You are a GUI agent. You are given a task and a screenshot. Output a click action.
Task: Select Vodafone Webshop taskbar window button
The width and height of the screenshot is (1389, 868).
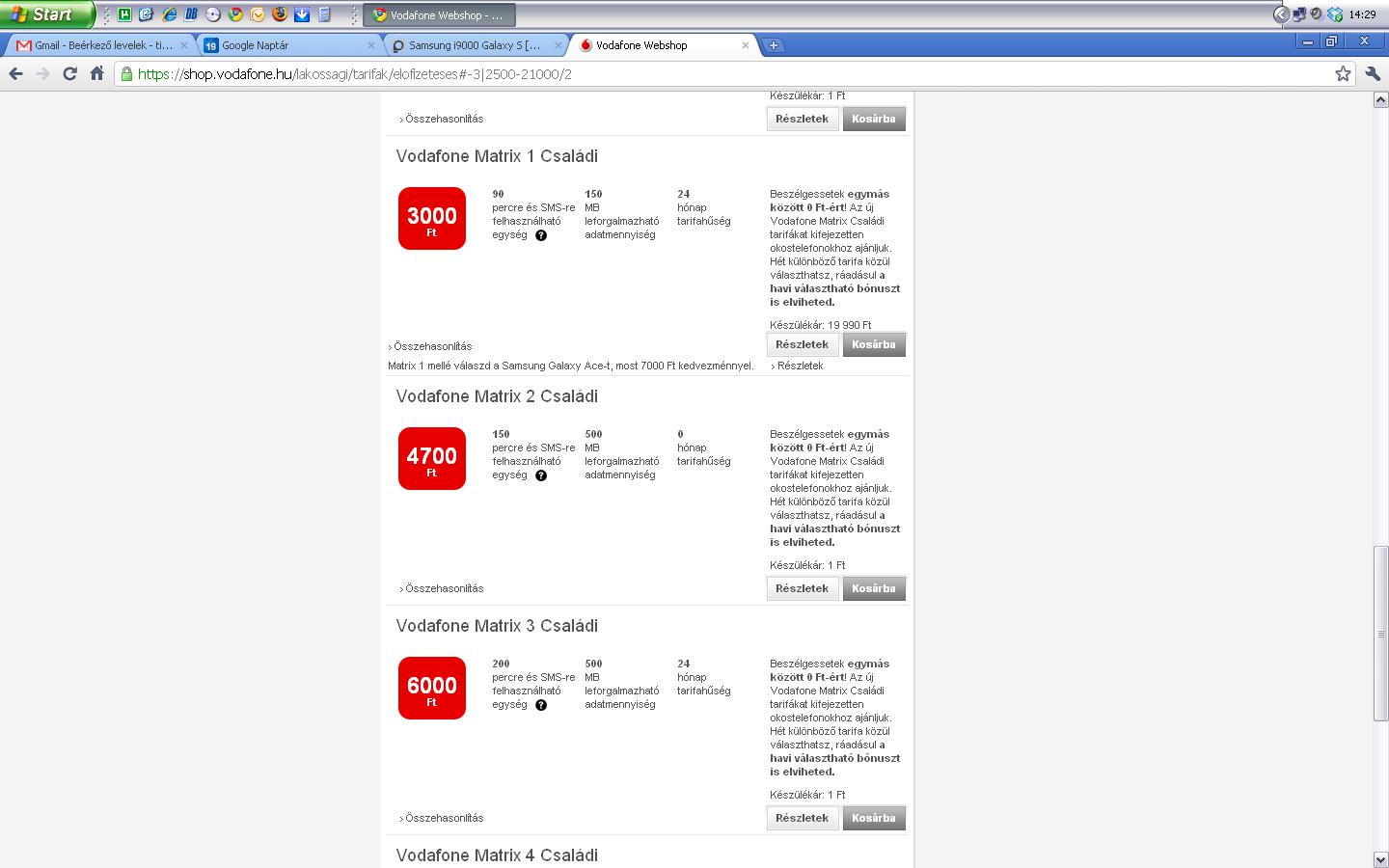point(440,14)
